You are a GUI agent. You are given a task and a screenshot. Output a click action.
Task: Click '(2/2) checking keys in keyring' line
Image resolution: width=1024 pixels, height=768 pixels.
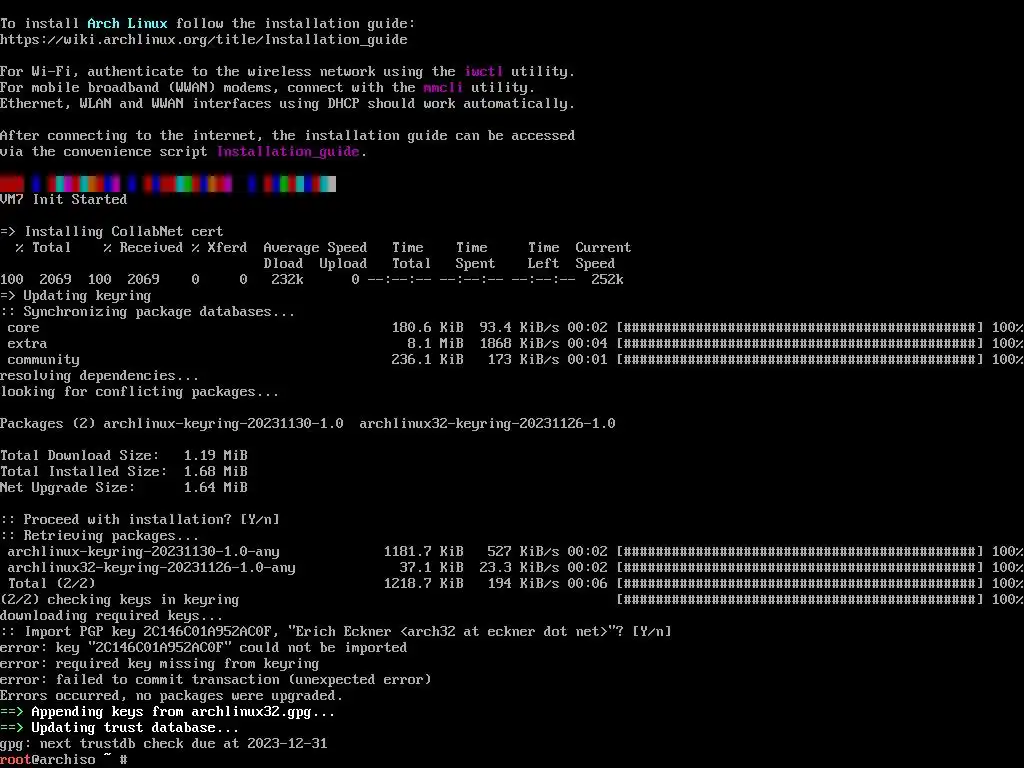tap(120, 600)
